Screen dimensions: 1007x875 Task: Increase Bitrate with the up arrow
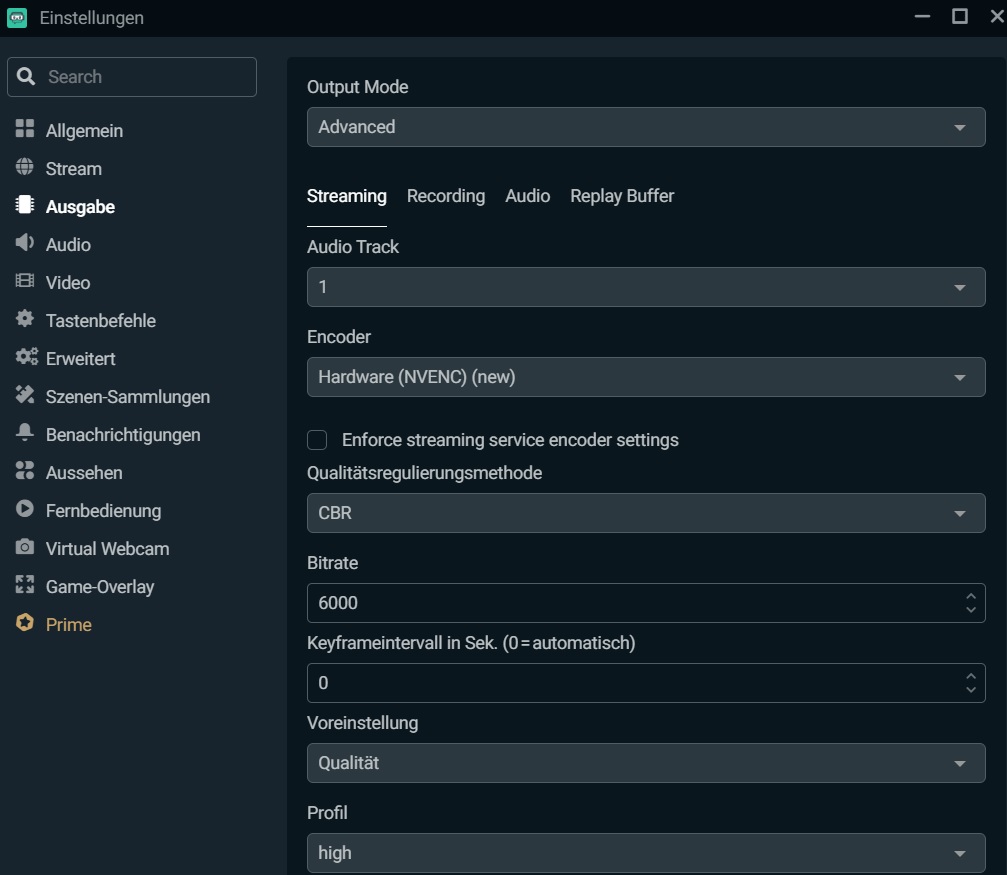coord(970,596)
